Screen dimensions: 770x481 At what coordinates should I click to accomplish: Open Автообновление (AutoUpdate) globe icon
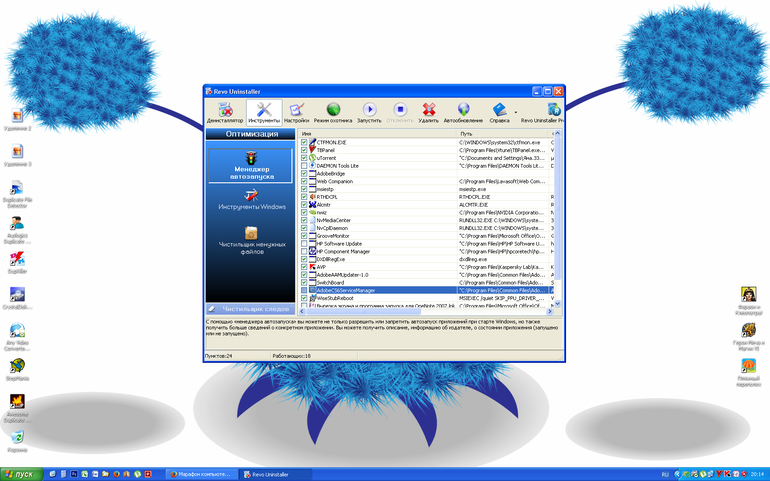[x=463, y=113]
